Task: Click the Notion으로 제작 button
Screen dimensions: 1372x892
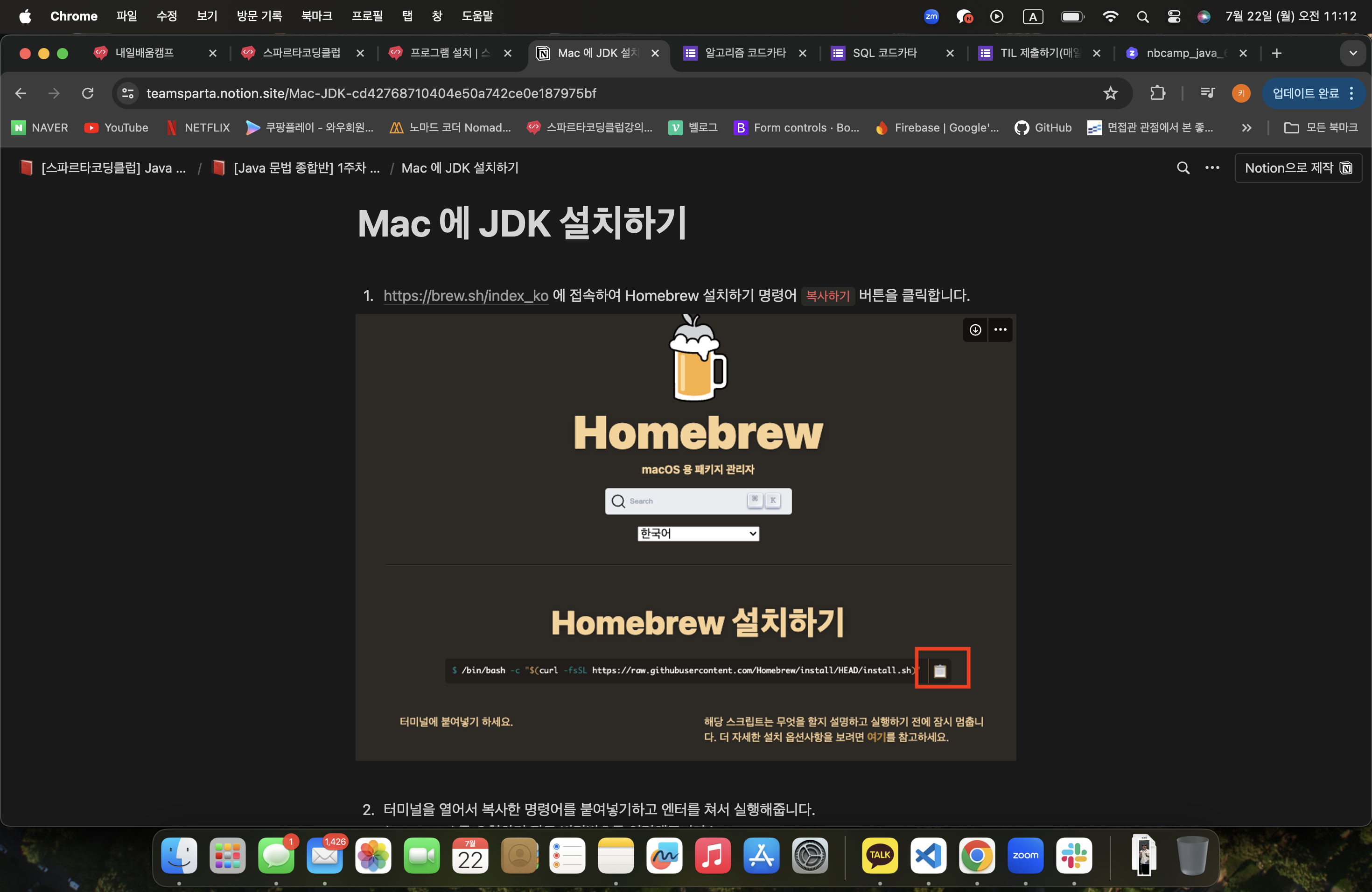Action: 1298,167
